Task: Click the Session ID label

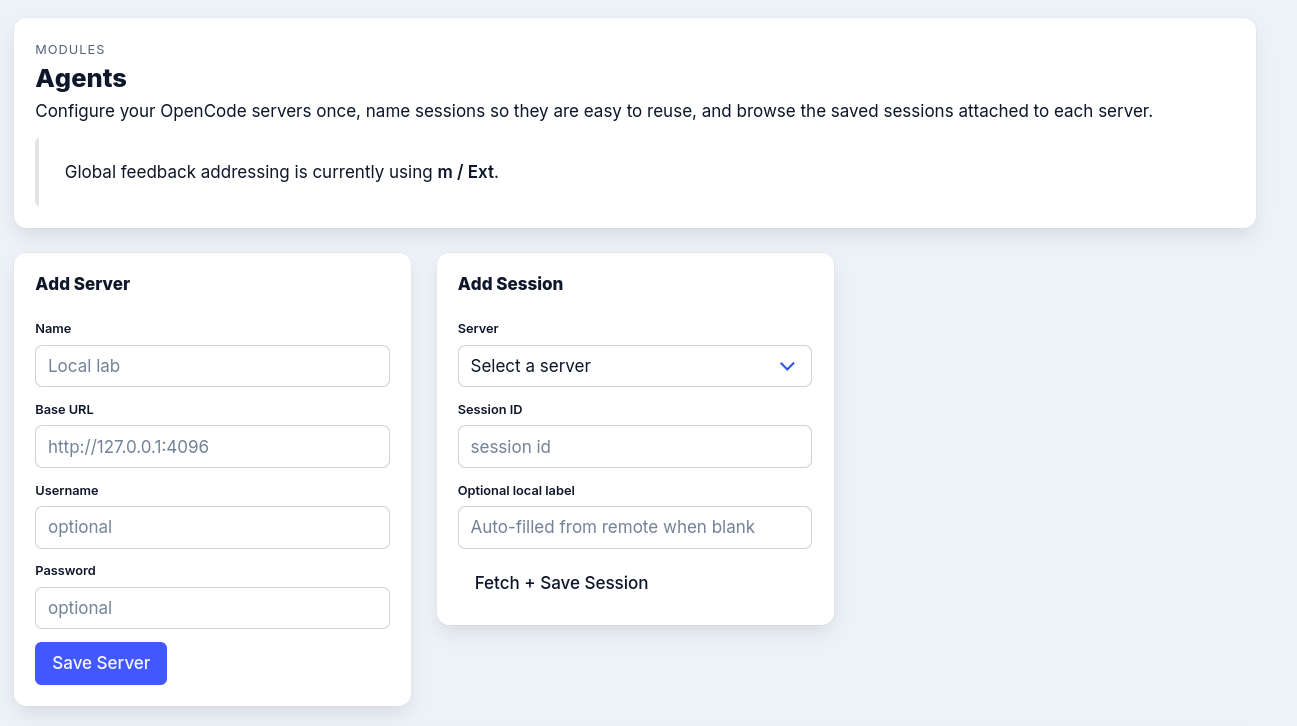Action: [x=490, y=410]
